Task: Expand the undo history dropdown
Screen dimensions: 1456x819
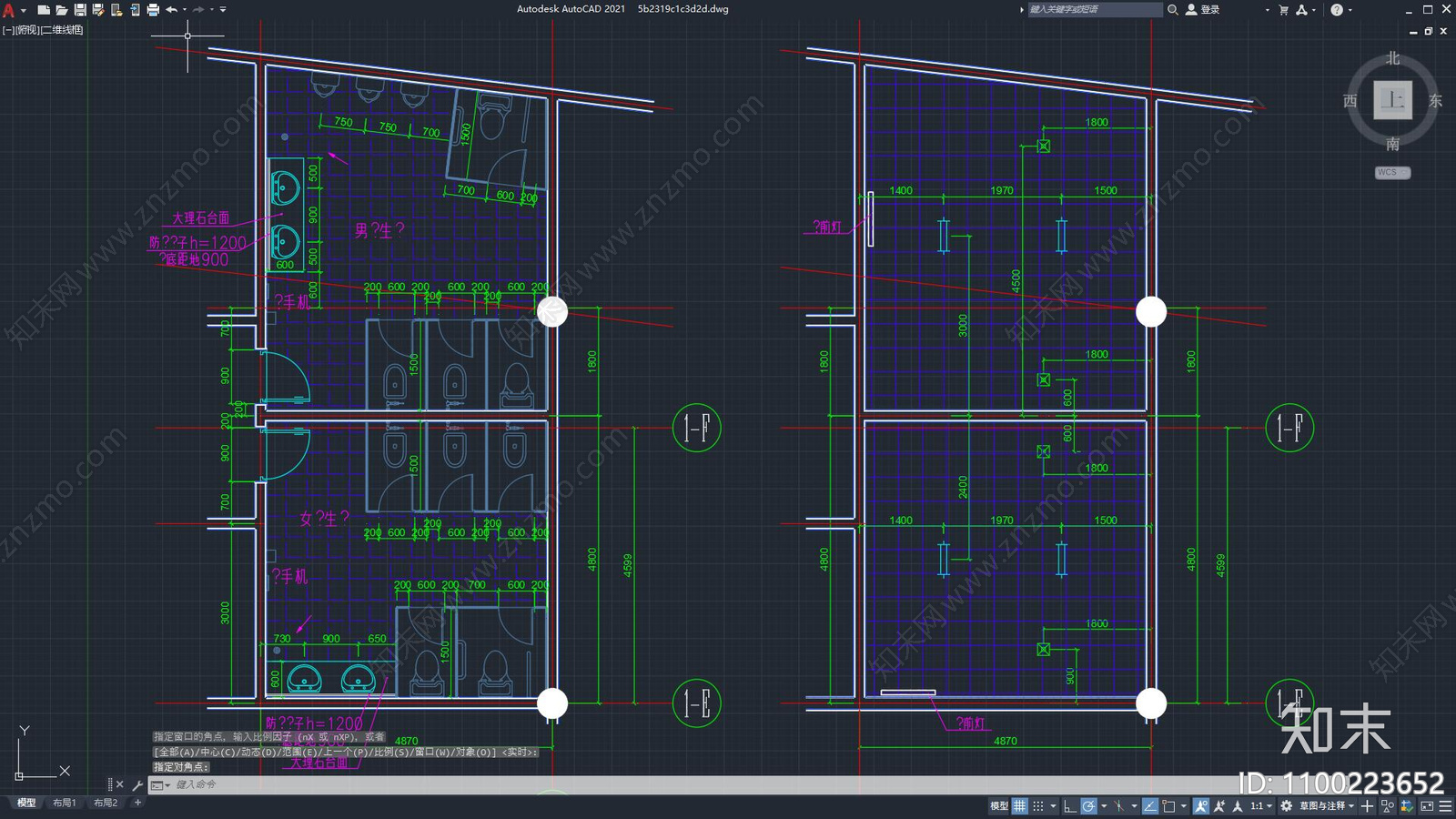Action: [x=185, y=10]
